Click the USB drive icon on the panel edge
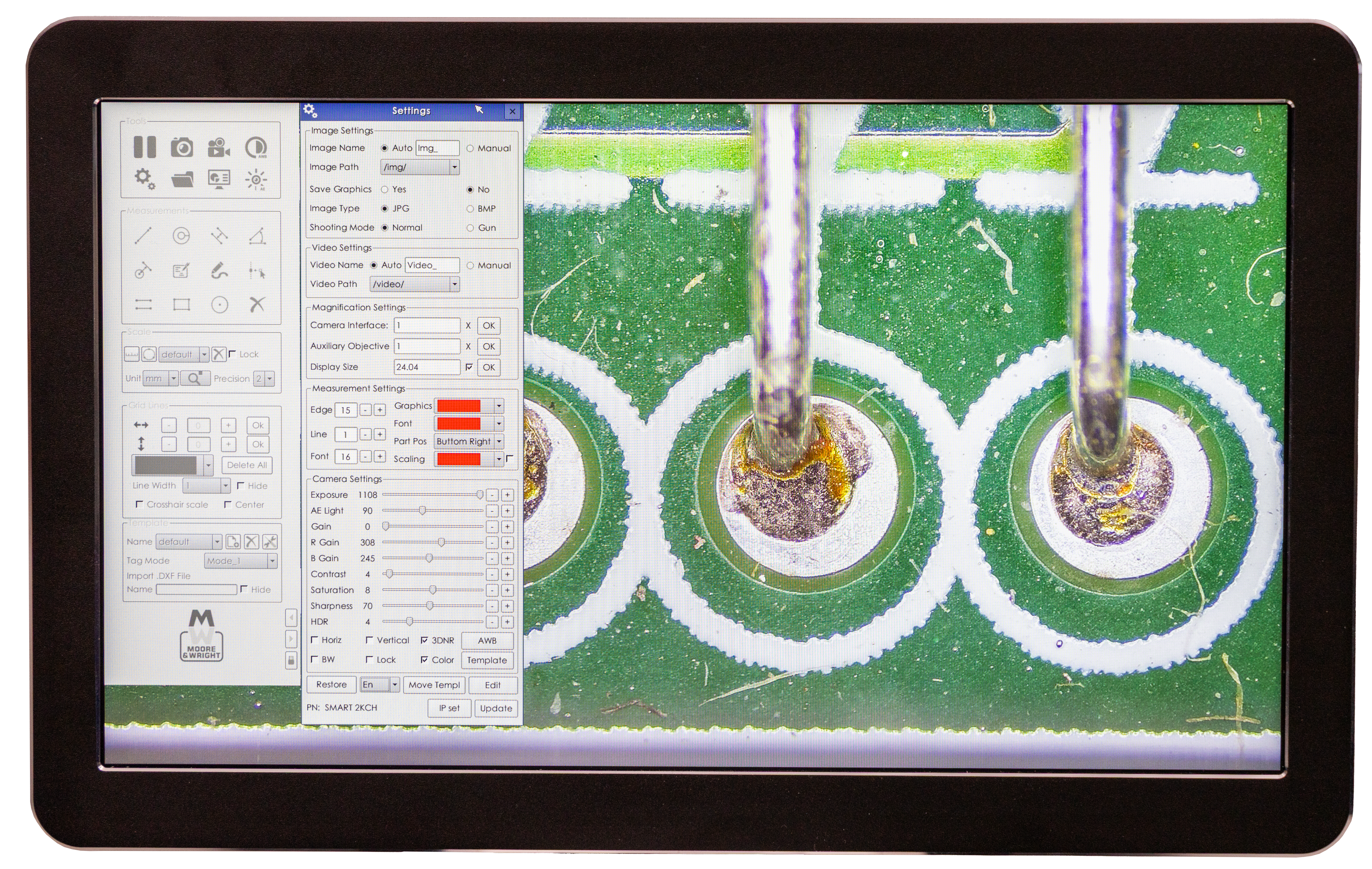This screenshot has height=869, width=1372. (291, 660)
